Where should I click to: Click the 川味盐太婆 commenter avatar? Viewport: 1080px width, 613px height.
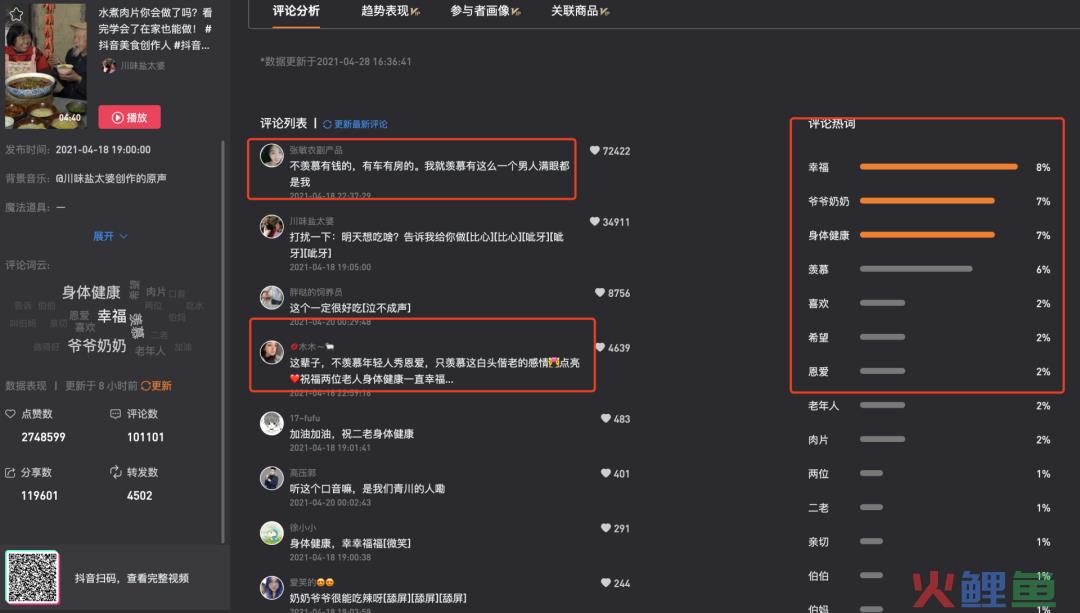pyautogui.click(x=271, y=226)
